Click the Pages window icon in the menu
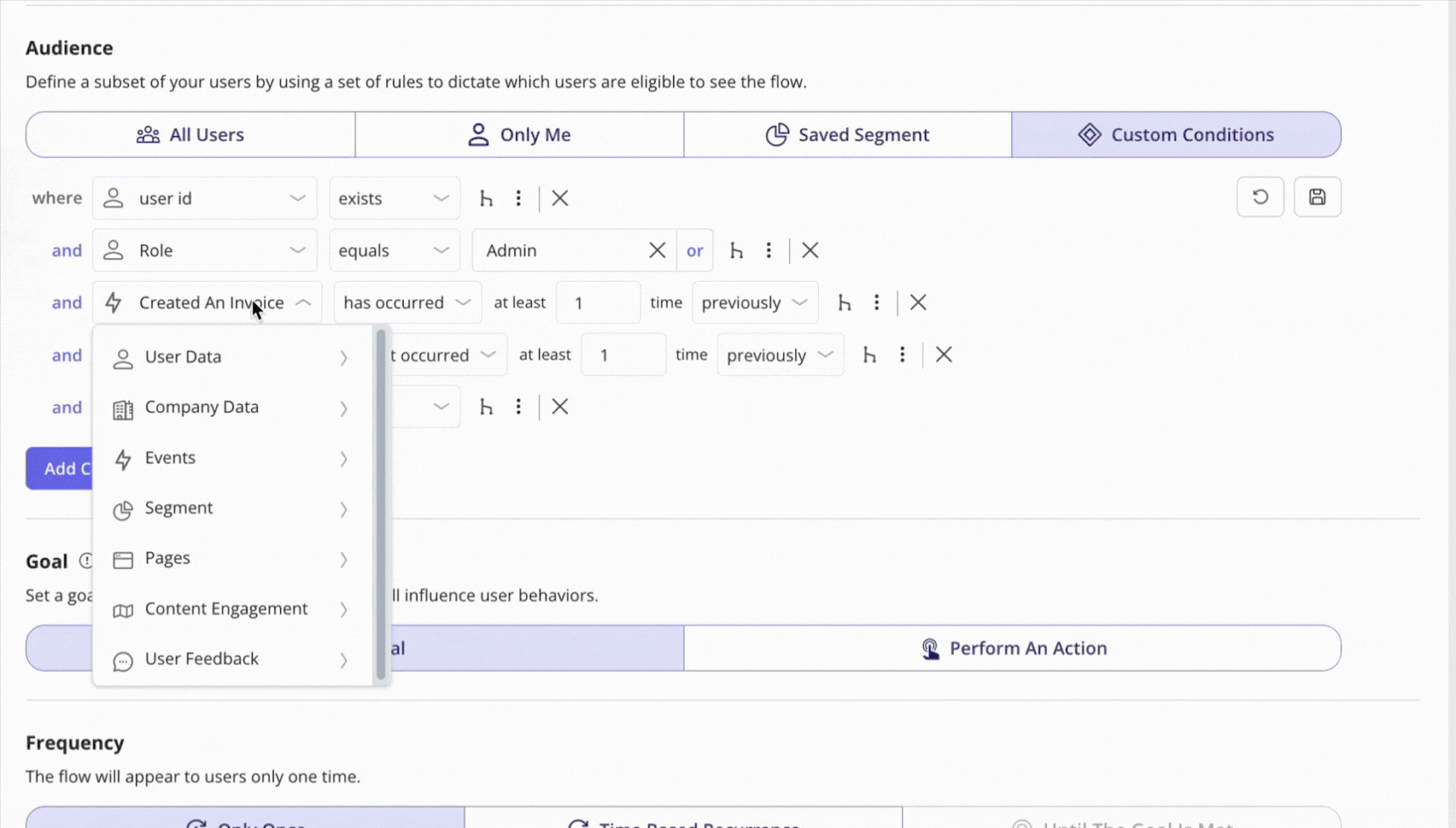Viewport: 1456px width, 828px height. point(123,559)
